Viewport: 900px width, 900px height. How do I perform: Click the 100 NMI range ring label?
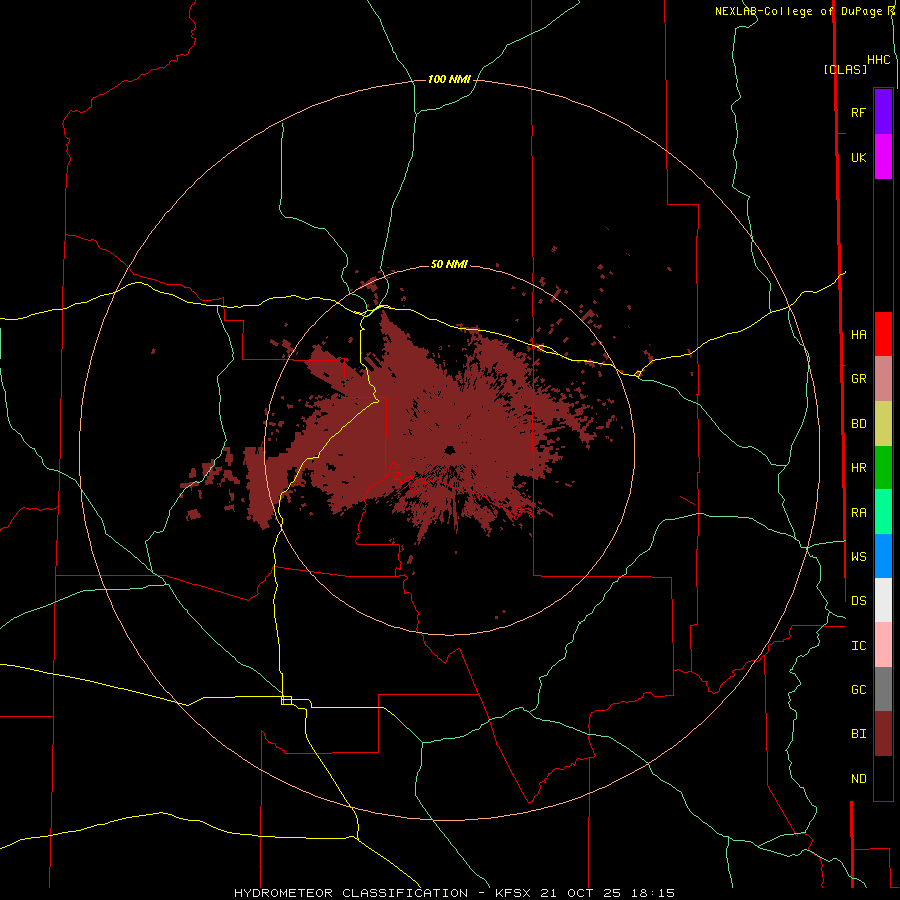point(449,79)
